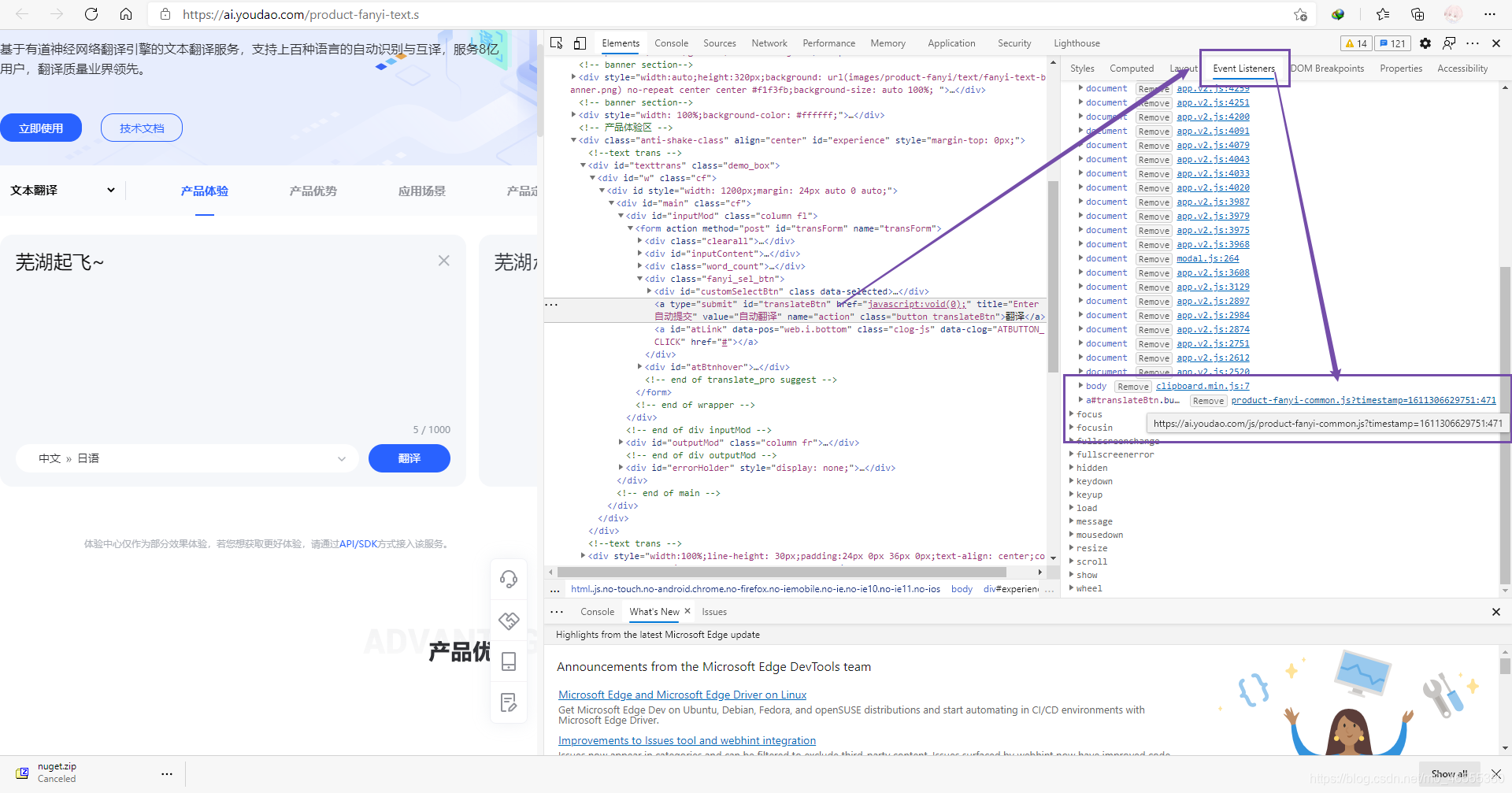Image resolution: width=1512 pixels, height=793 pixels.
Task: Click the 立即使用 button
Action: click(41, 128)
